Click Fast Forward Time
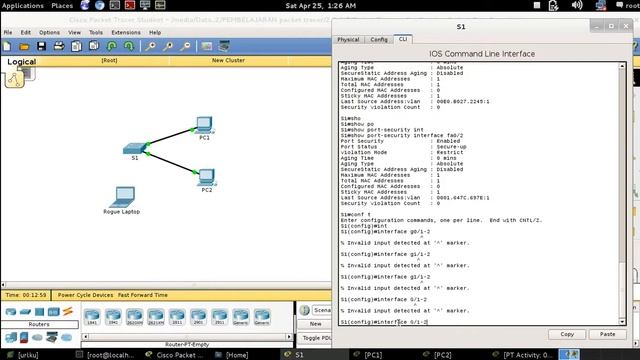 point(143,295)
